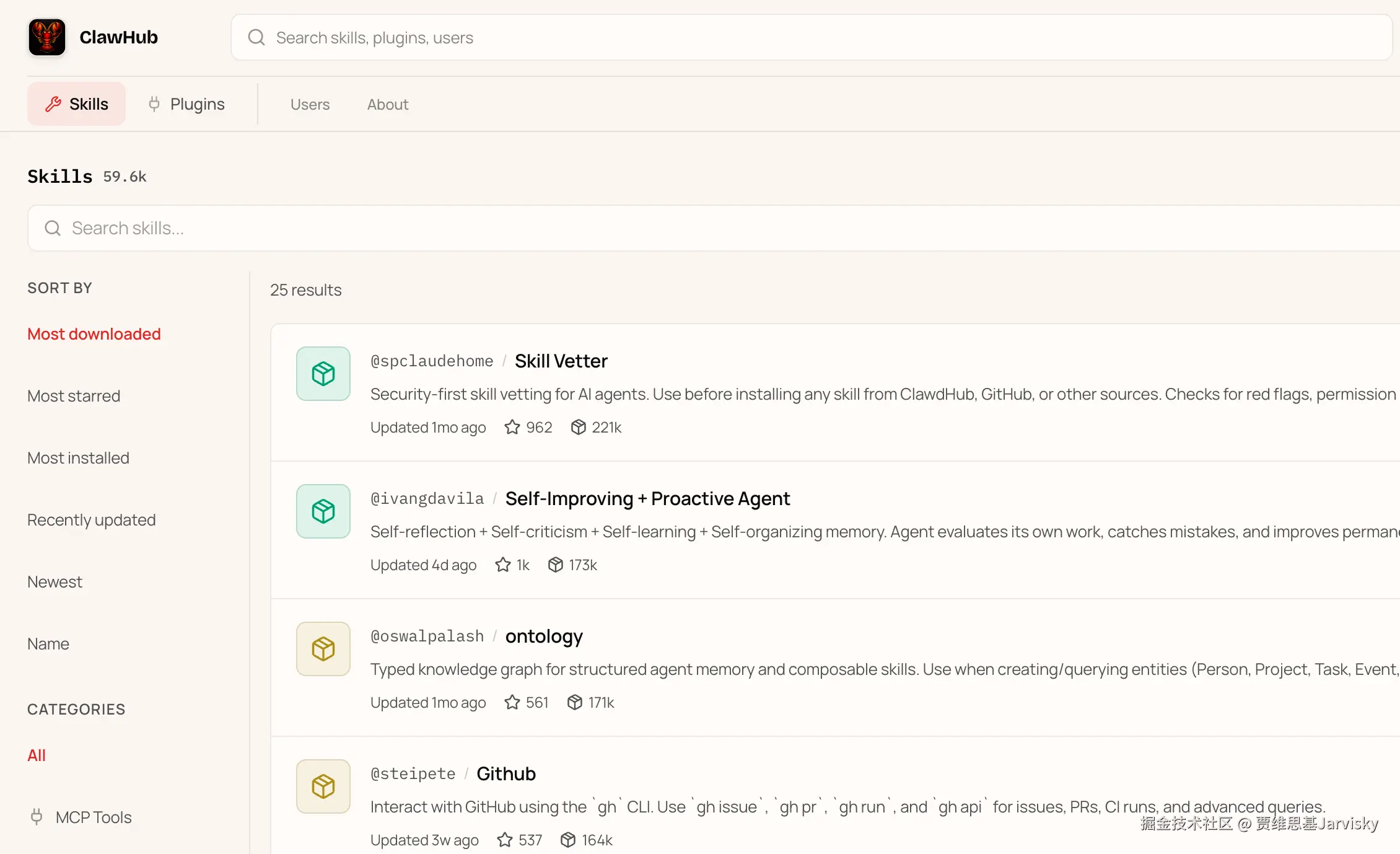Click the ClawHub lobster logo icon
The height and width of the screenshot is (854, 1400).
click(x=46, y=37)
